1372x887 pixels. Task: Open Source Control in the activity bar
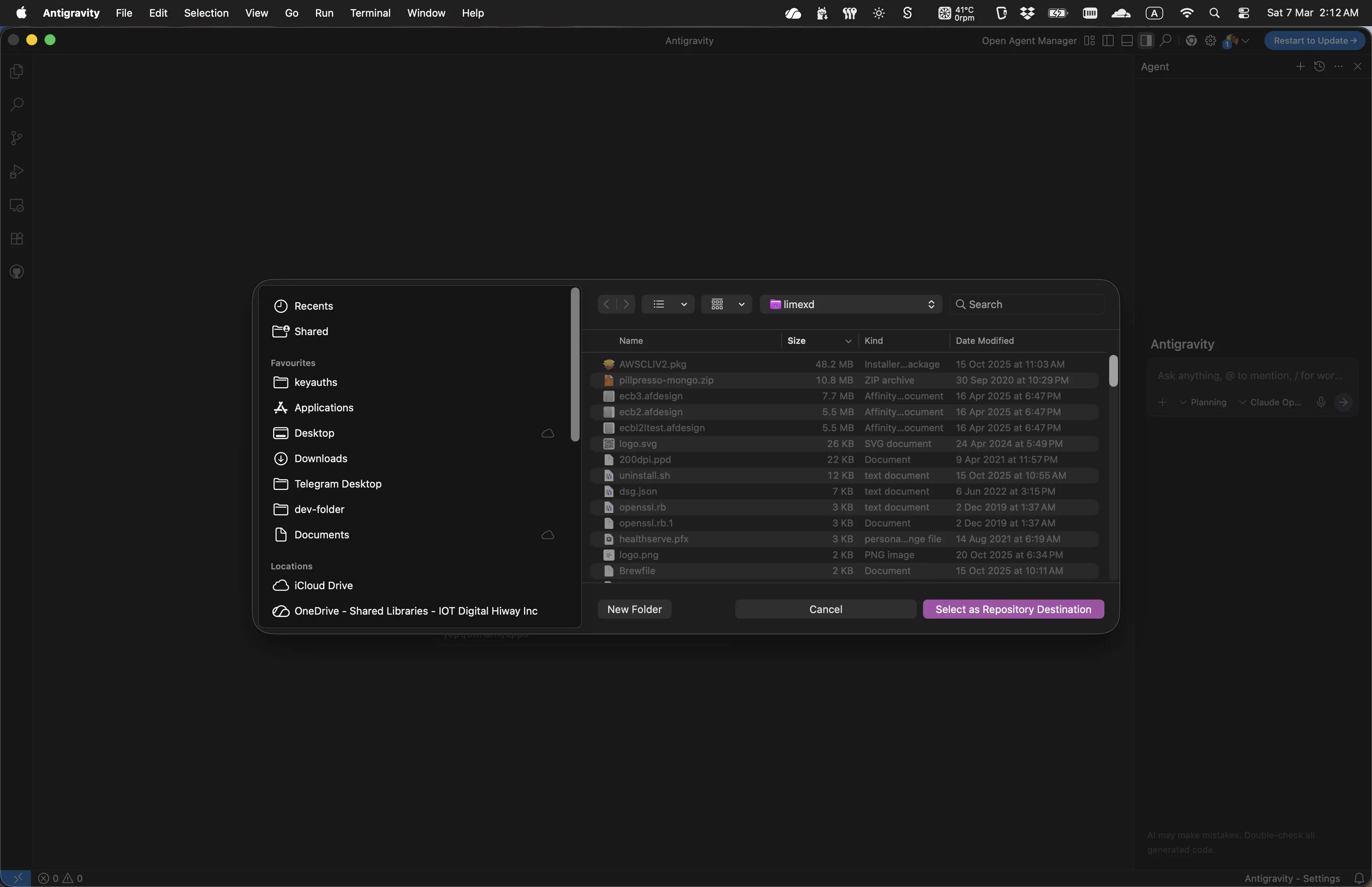click(17, 138)
